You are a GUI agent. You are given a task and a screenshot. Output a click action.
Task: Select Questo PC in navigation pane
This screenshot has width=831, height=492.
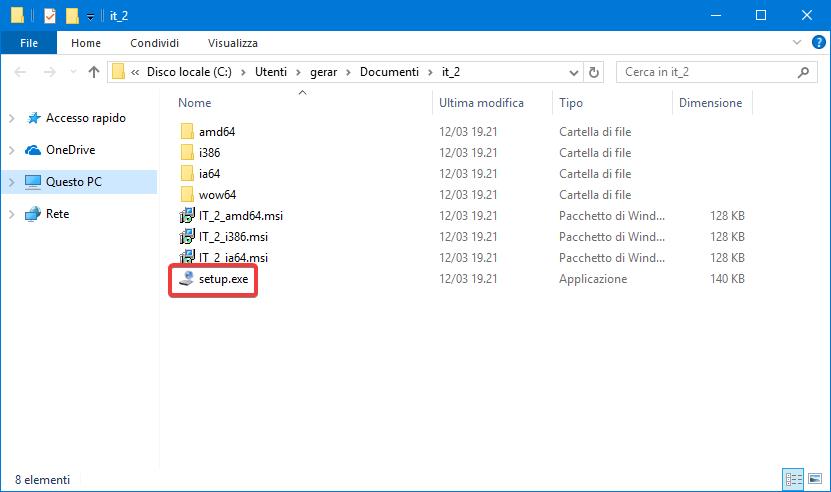[74, 181]
